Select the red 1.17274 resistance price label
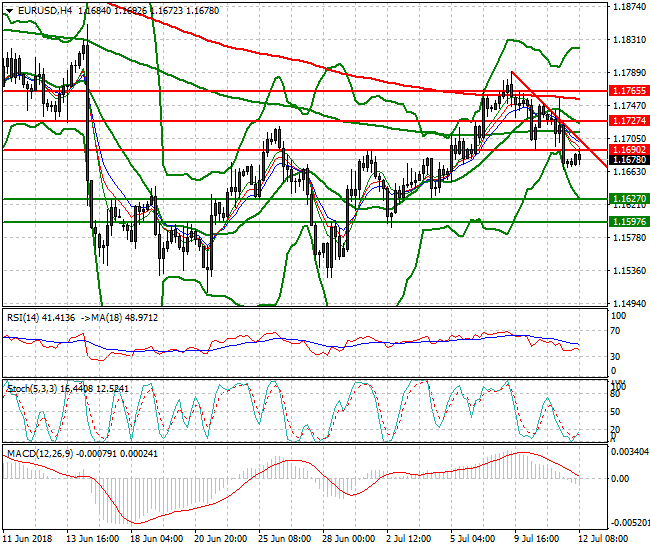Image resolution: width=650 pixels, height=550 pixels. coord(629,121)
